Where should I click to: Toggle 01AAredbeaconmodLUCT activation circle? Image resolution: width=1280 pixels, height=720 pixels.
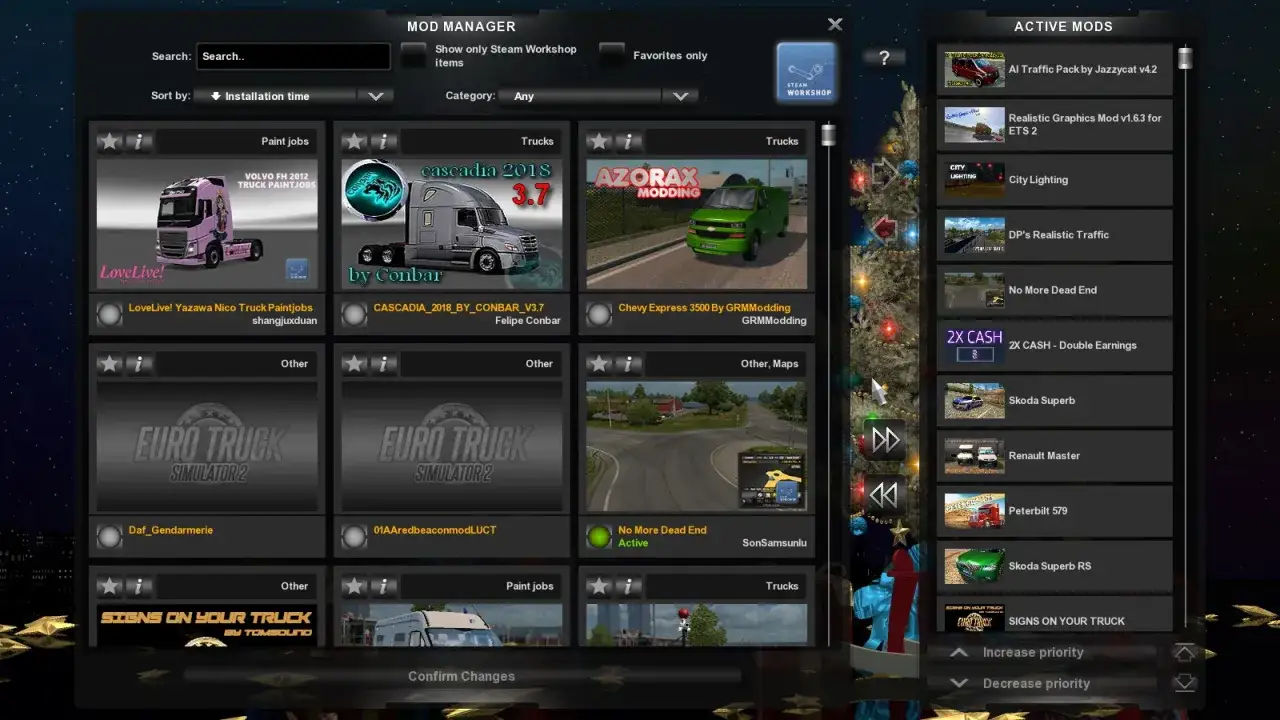[x=354, y=537]
